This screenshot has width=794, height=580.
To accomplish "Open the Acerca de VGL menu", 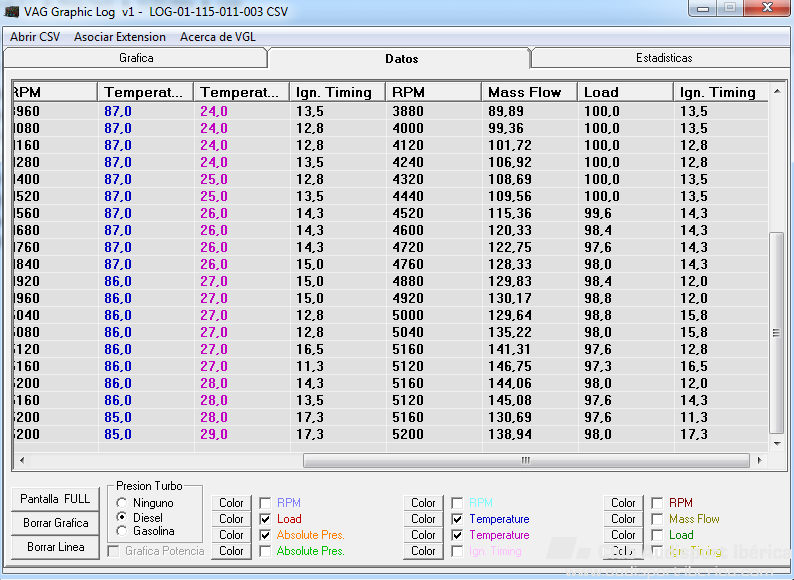I will click(x=218, y=37).
